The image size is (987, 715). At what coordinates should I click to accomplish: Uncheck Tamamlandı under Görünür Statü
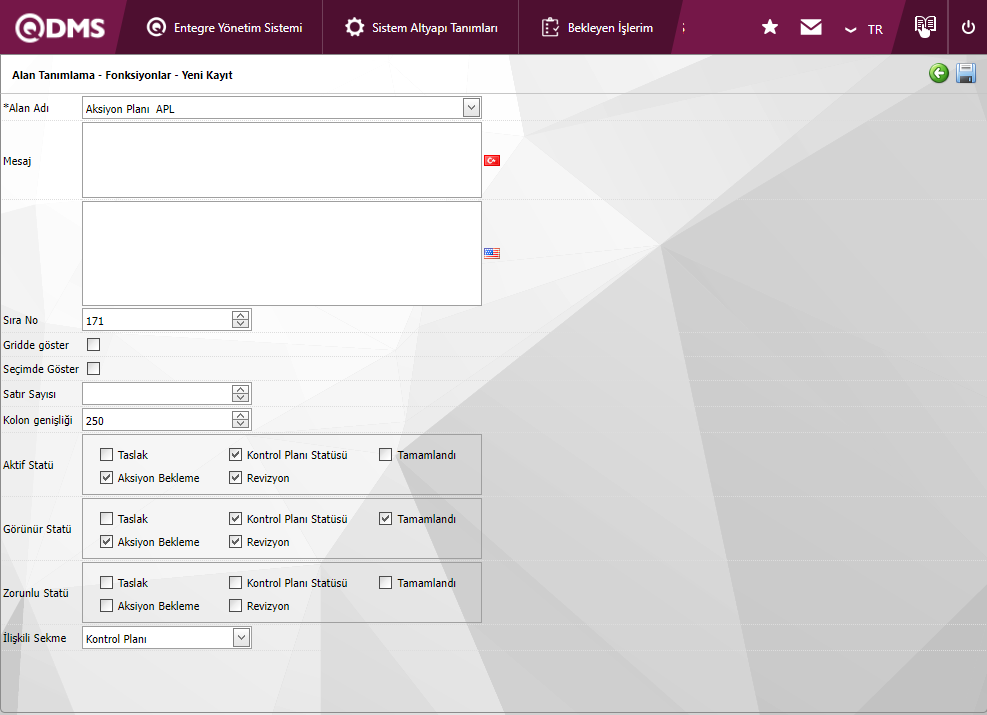coord(386,519)
